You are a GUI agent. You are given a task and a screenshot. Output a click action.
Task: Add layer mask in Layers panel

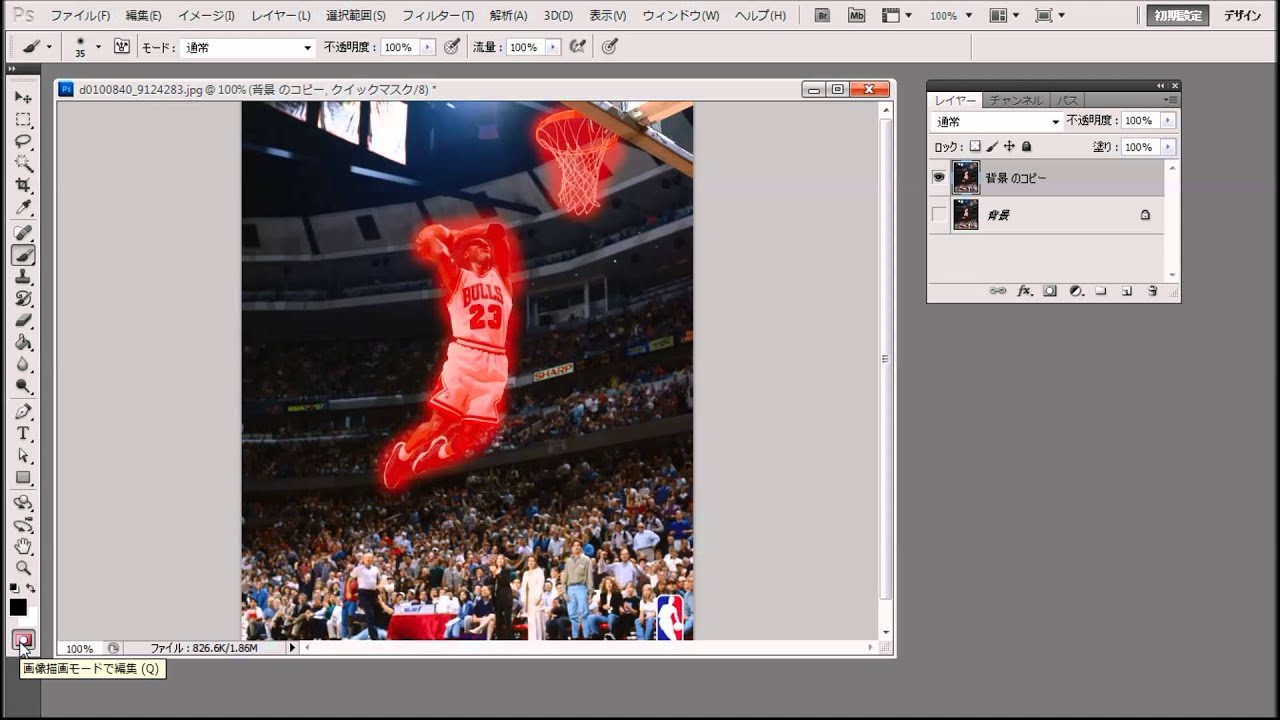[1050, 291]
